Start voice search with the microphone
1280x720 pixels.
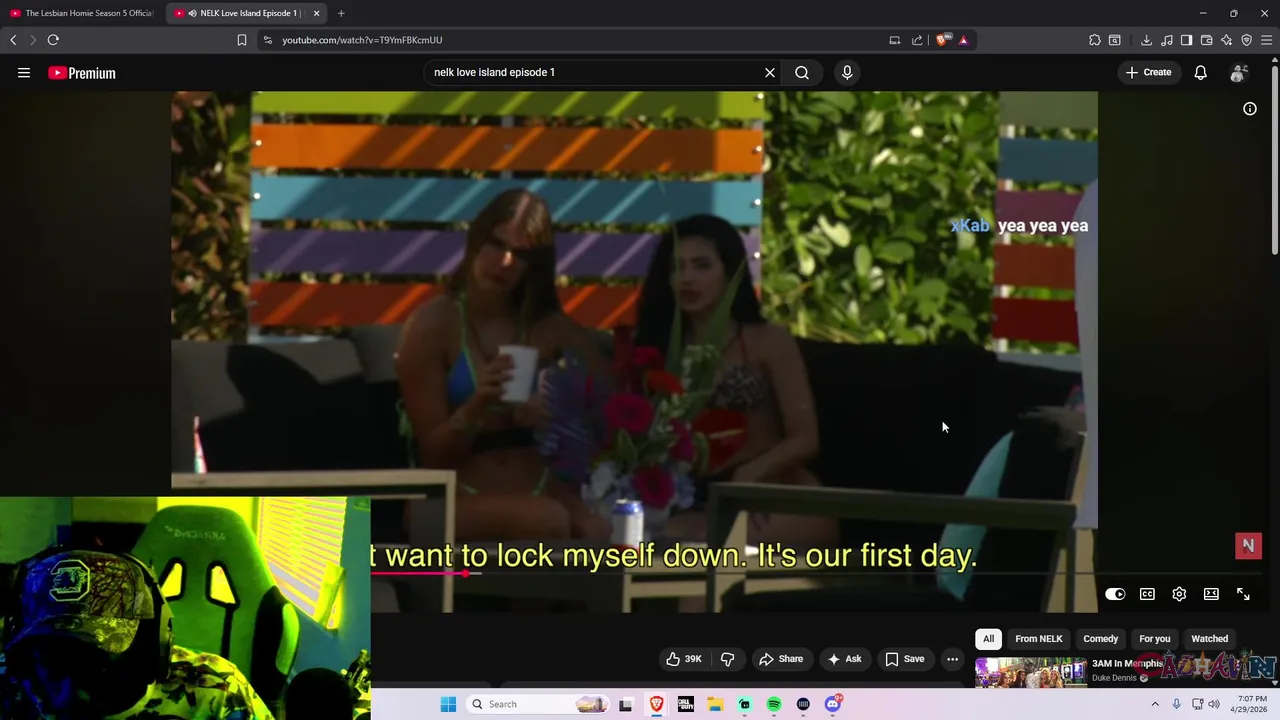tap(847, 72)
